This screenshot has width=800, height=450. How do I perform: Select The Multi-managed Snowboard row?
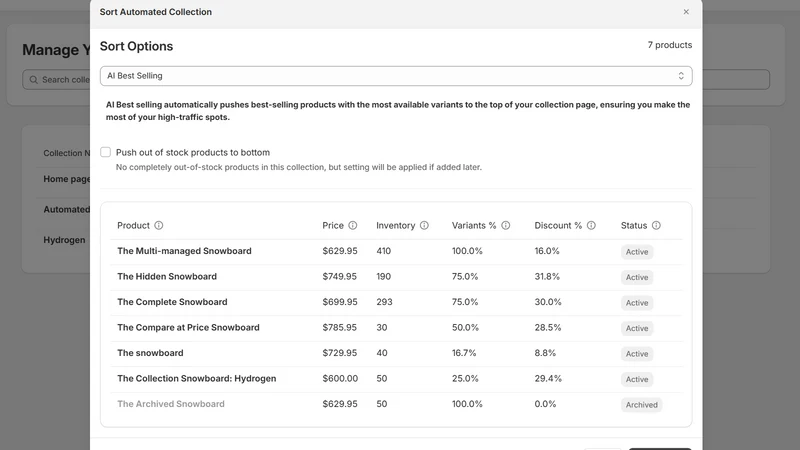click(396, 252)
